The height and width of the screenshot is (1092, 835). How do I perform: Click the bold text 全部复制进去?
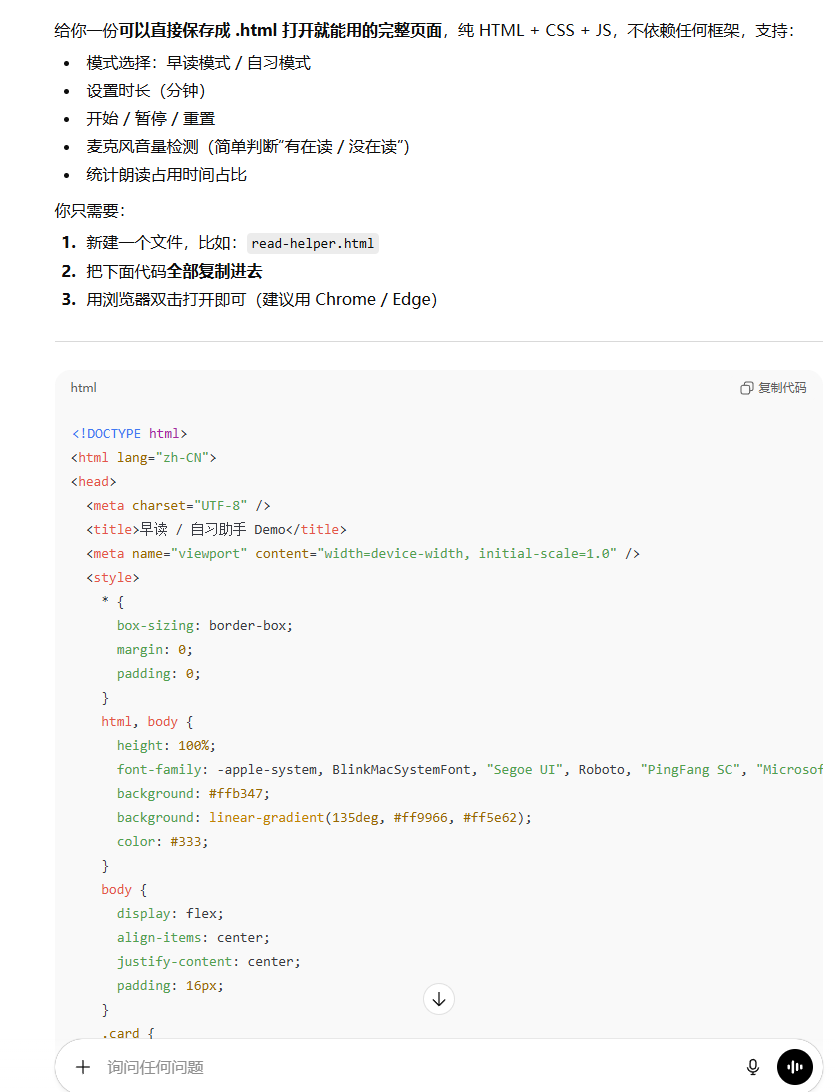pos(214,271)
